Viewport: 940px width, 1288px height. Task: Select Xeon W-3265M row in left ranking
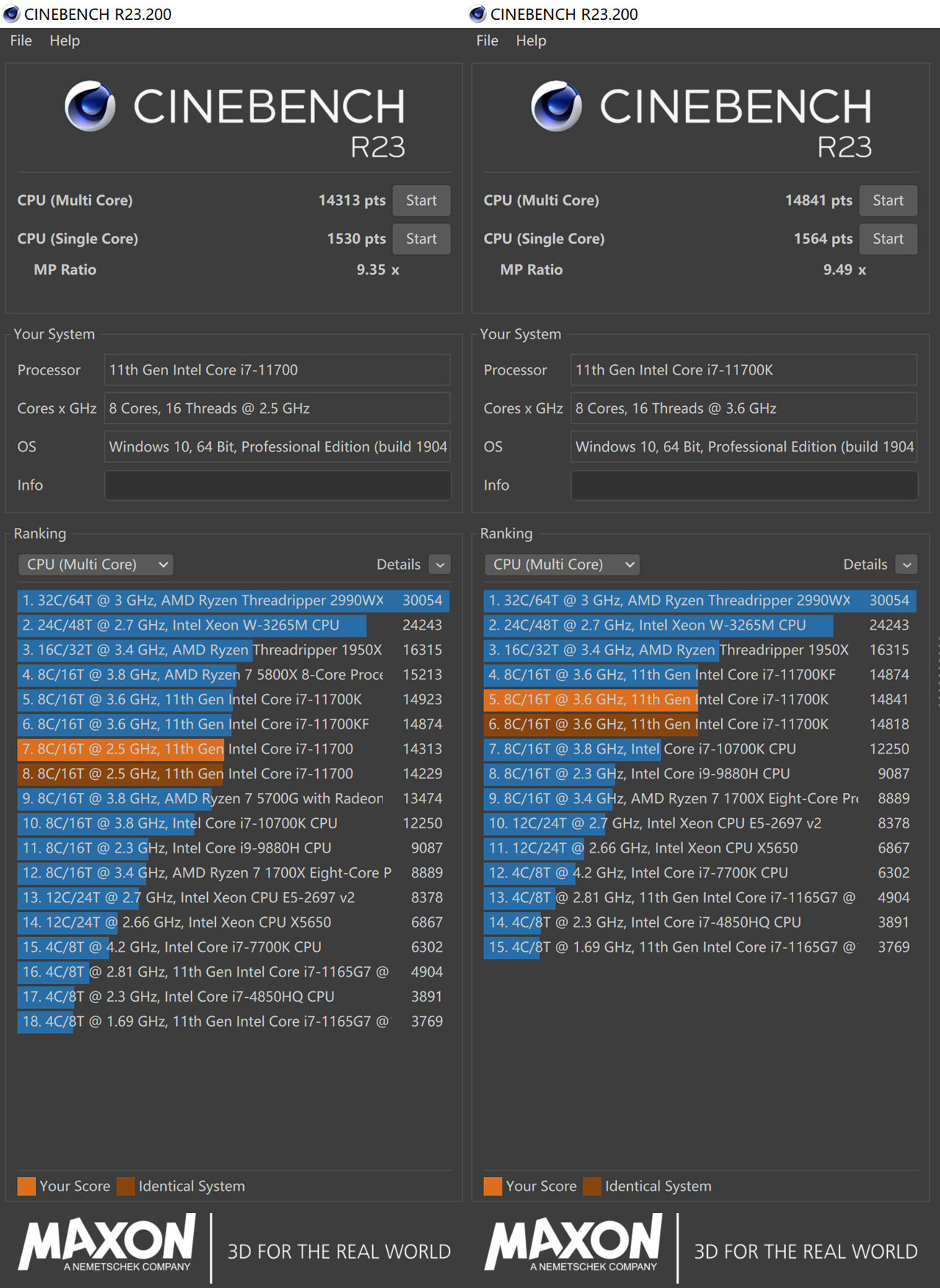tap(234, 626)
